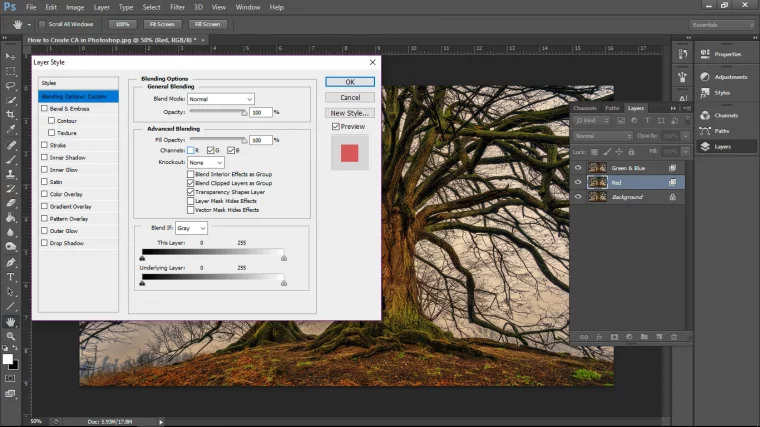Click the Fill Opacity value field

pyautogui.click(x=261, y=140)
